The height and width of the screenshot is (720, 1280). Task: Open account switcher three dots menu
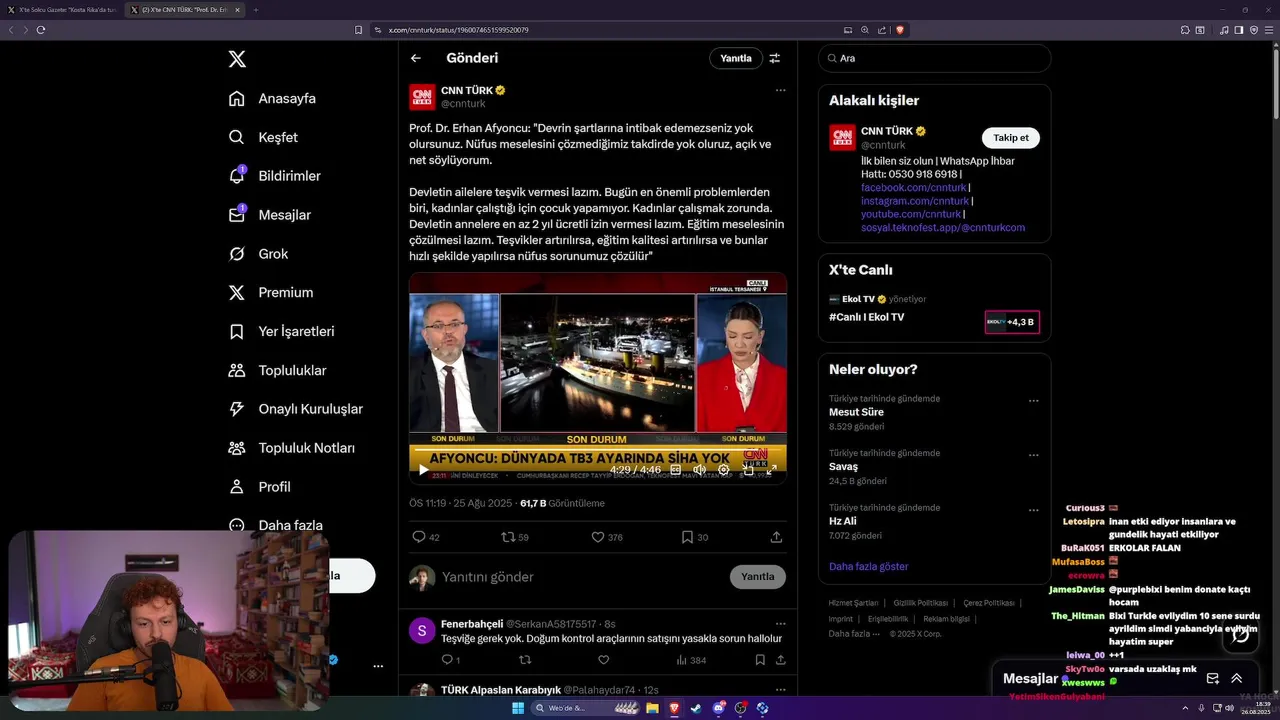[x=378, y=666]
